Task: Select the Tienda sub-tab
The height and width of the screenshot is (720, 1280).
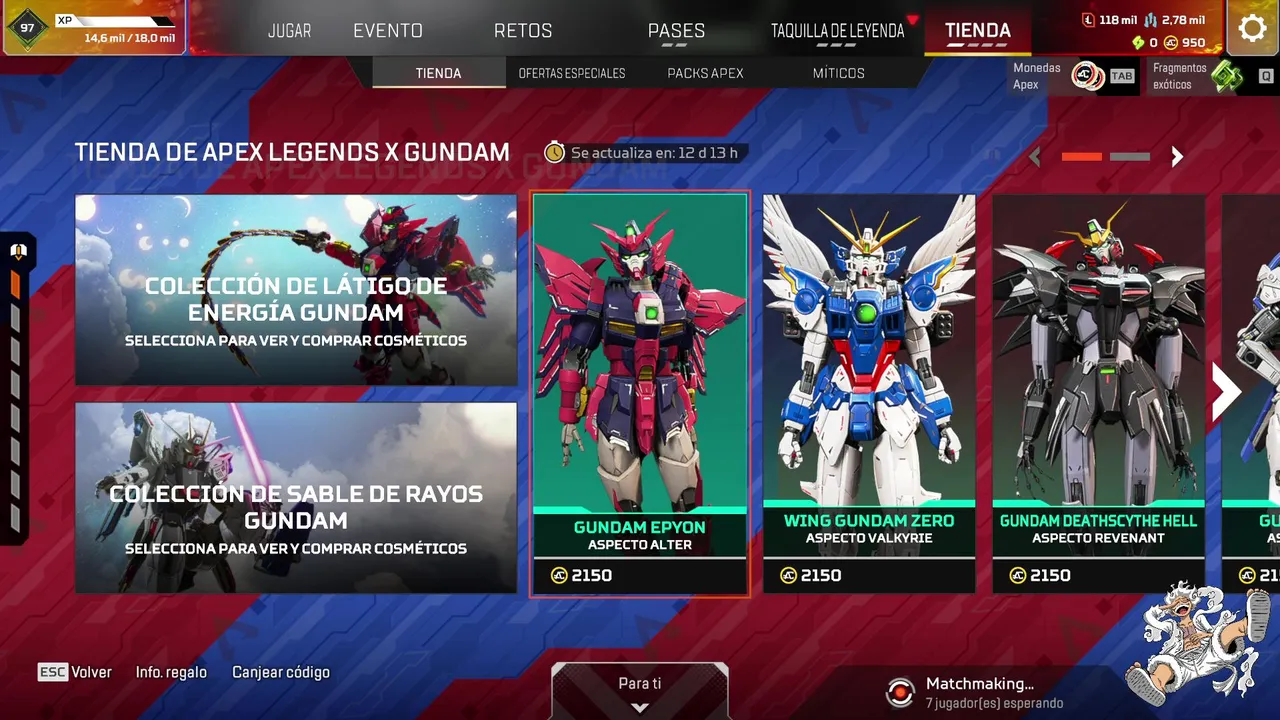Action: tap(439, 73)
